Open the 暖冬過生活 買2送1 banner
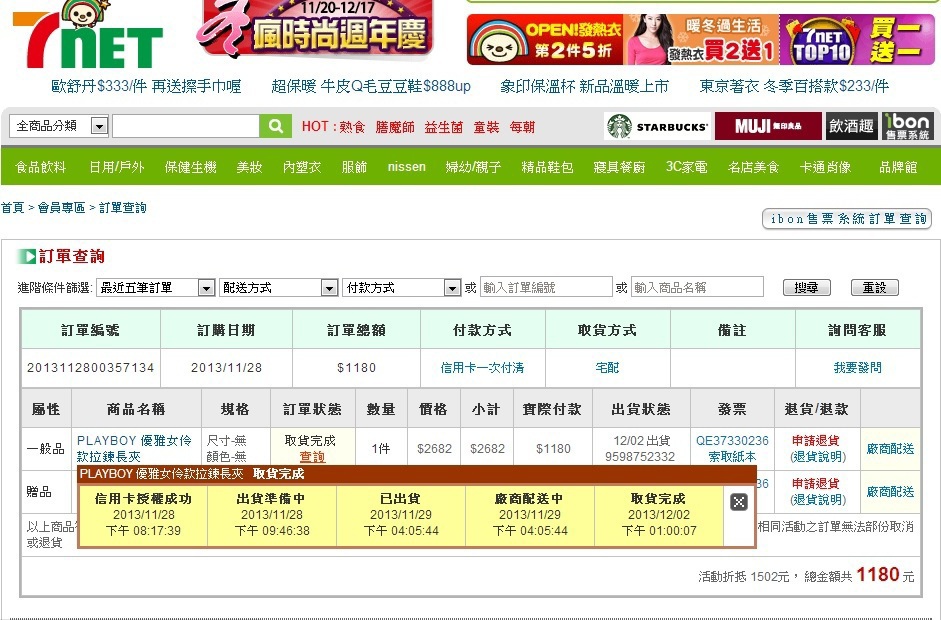The height and width of the screenshot is (620, 941). [702, 40]
